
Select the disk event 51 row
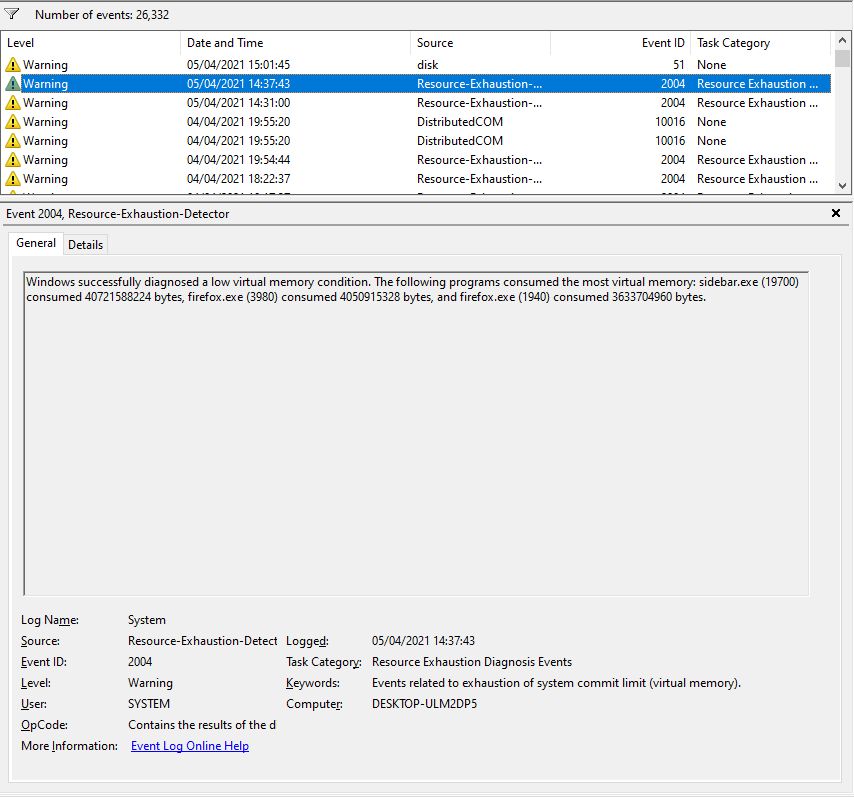tap(417, 65)
